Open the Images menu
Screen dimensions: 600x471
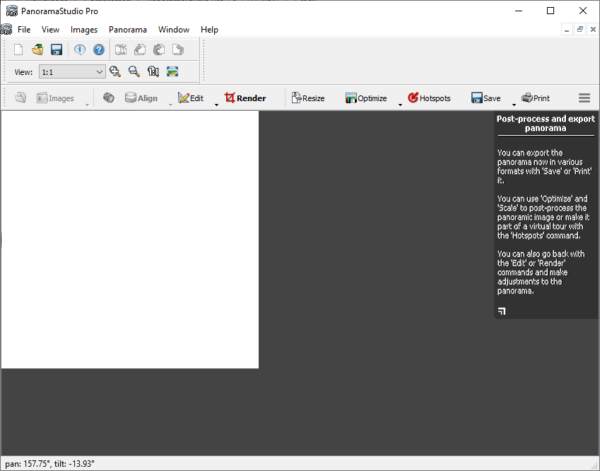[84, 30]
